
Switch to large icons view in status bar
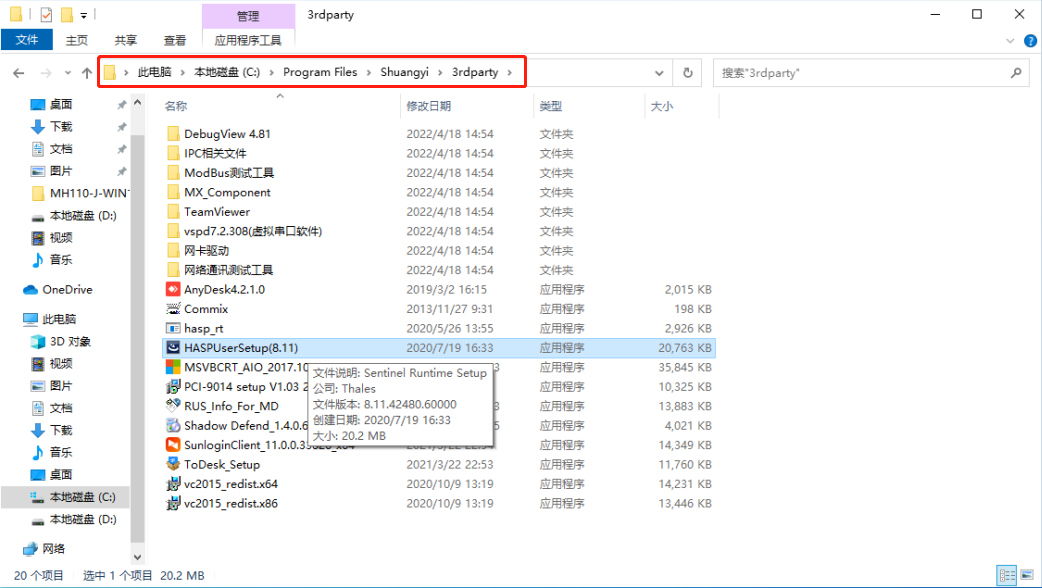tap(1025, 576)
